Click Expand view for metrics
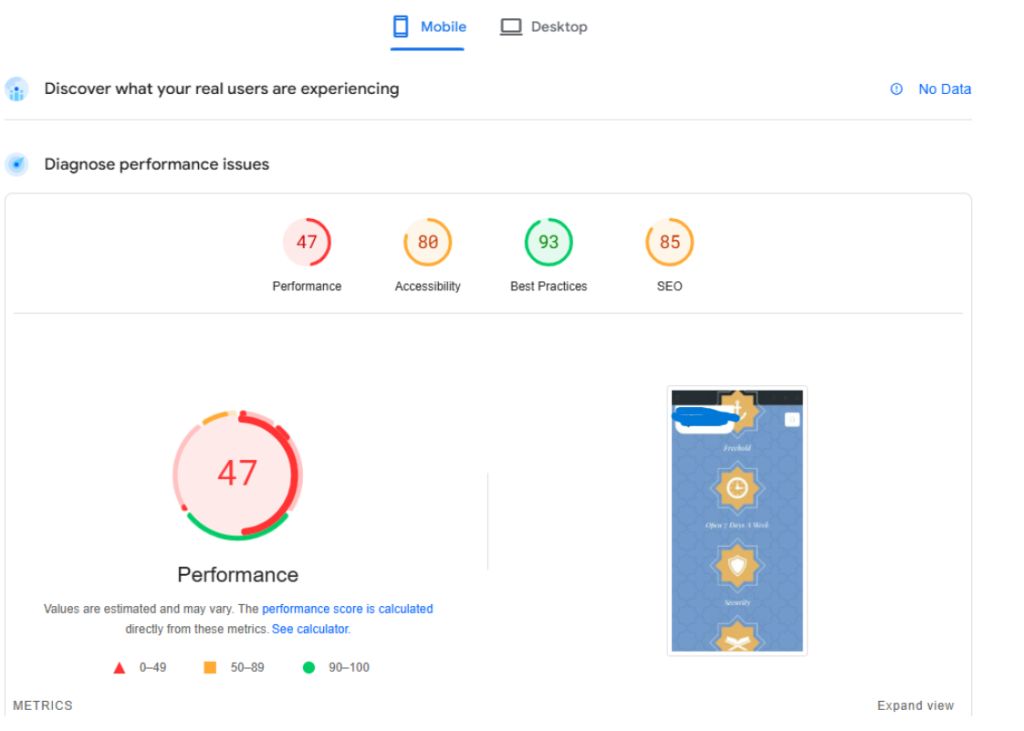This screenshot has width=1024, height=731. coord(915,705)
